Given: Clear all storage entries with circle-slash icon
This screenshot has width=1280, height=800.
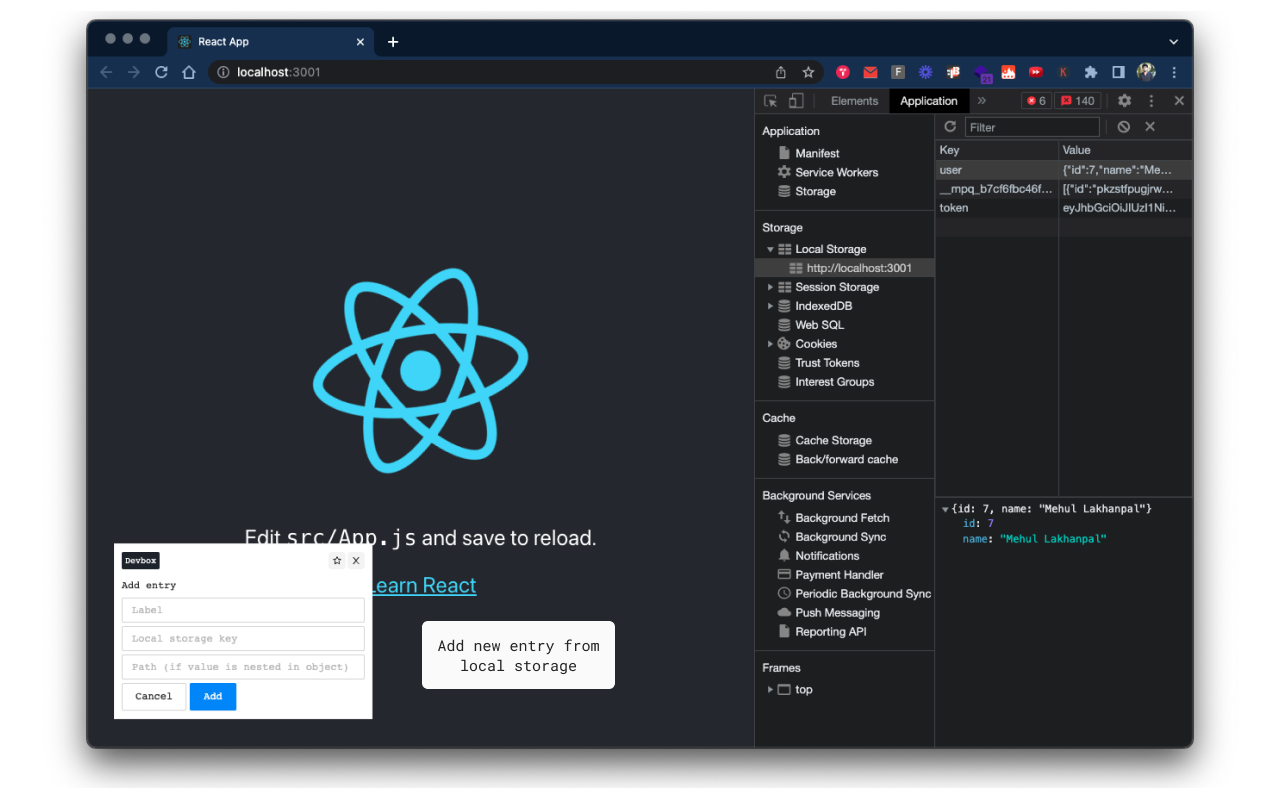Looking at the screenshot, I should click(1124, 127).
